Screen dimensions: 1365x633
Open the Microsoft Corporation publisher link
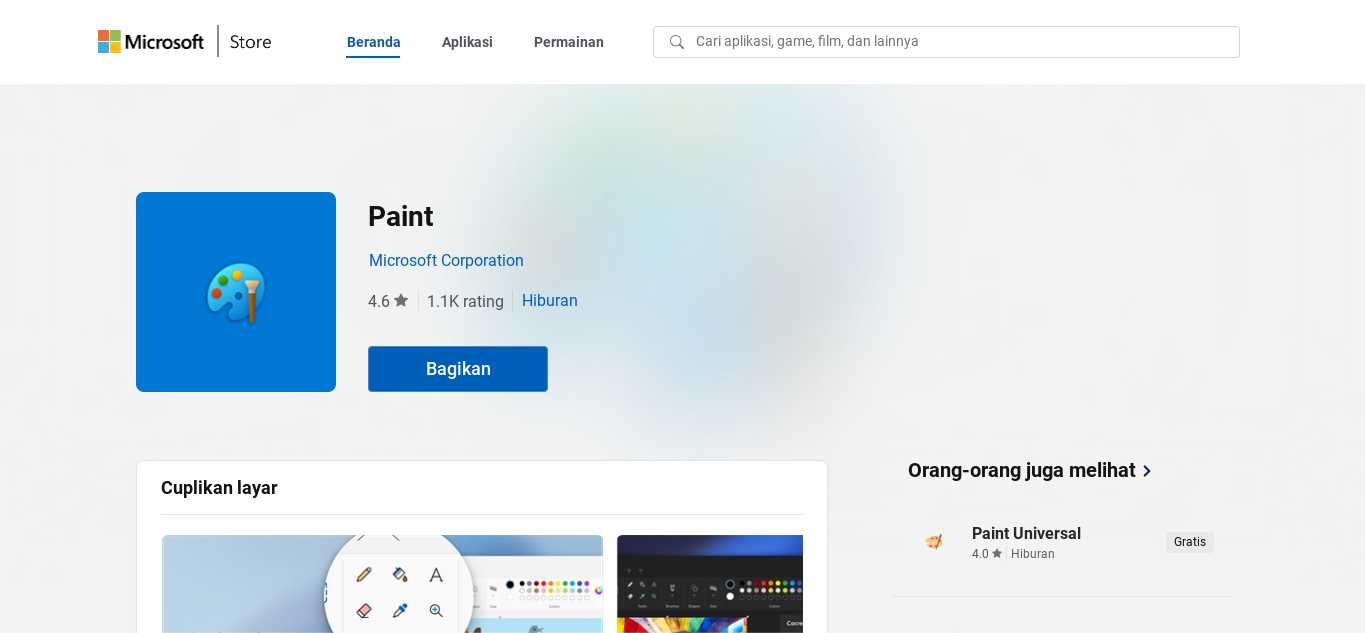point(446,260)
